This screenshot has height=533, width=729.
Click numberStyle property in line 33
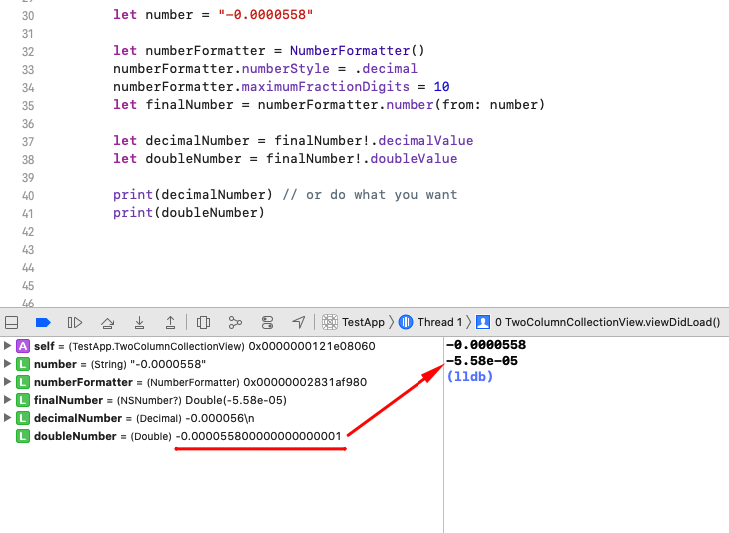tap(285, 68)
